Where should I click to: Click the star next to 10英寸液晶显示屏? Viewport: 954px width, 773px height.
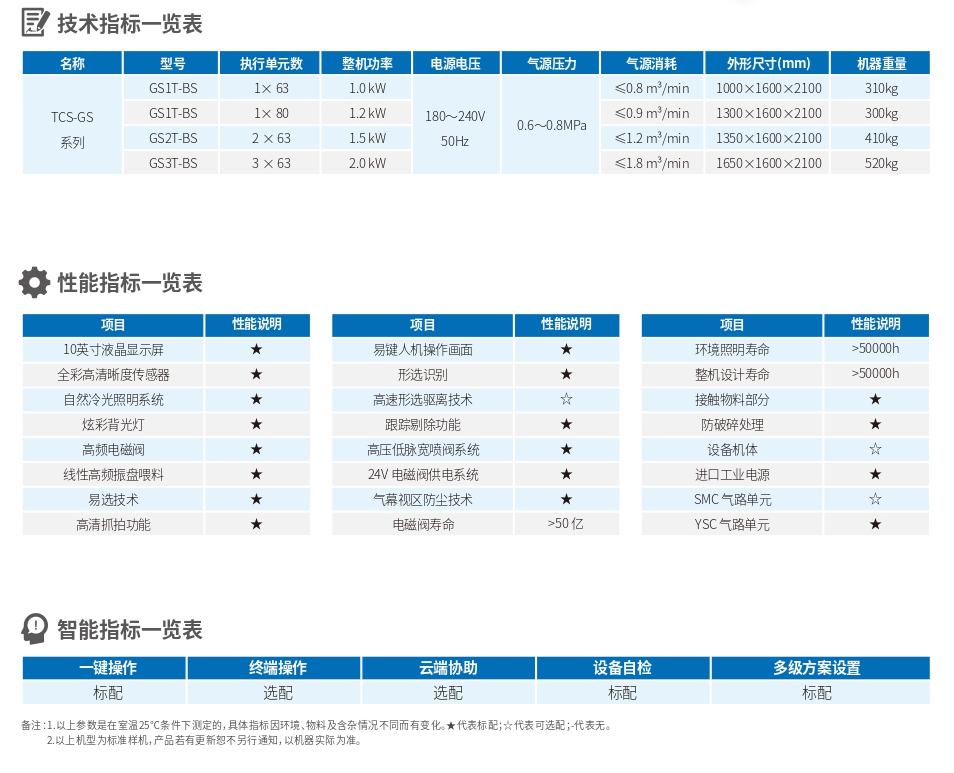click(x=258, y=349)
